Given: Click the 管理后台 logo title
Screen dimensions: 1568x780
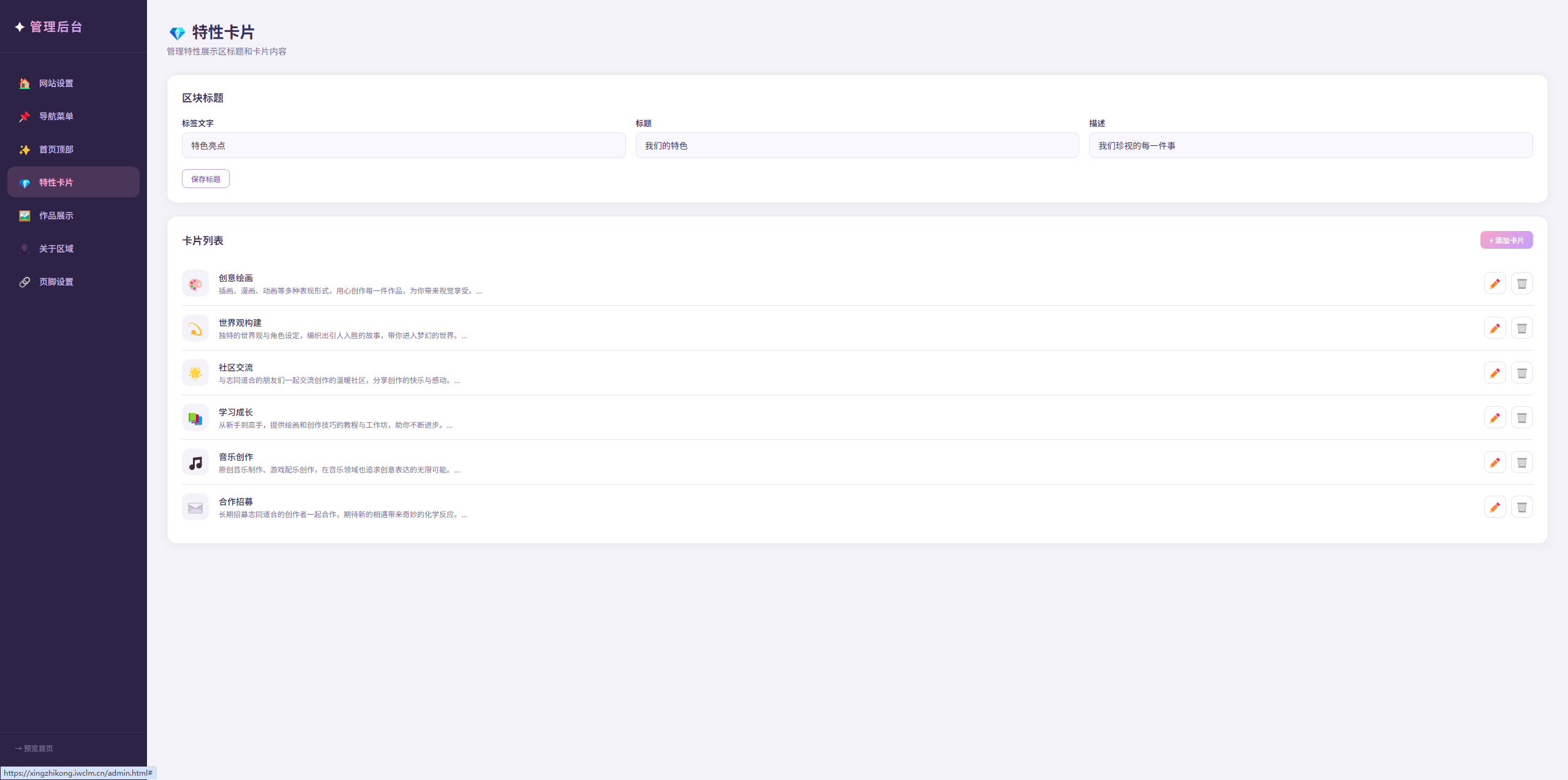Looking at the screenshot, I should [49, 27].
